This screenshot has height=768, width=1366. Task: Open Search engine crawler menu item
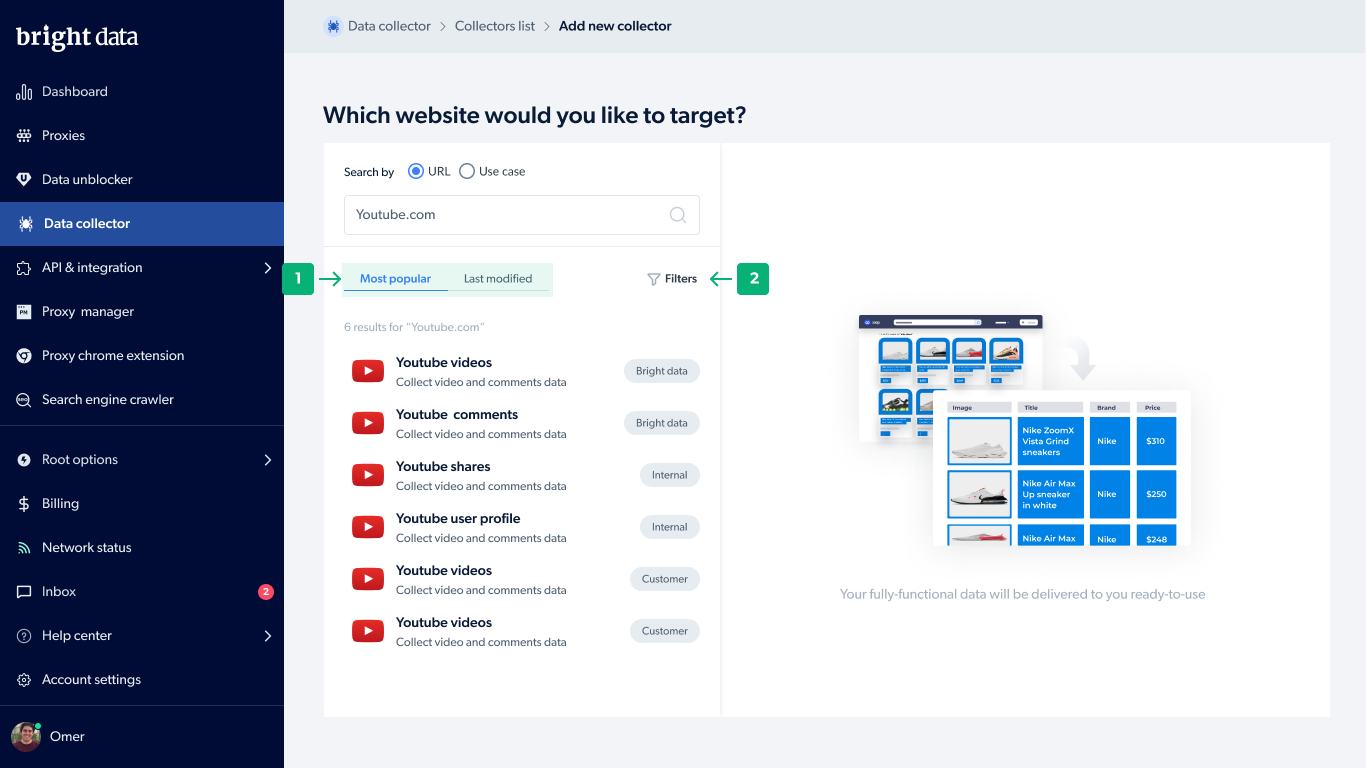click(x=142, y=400)
